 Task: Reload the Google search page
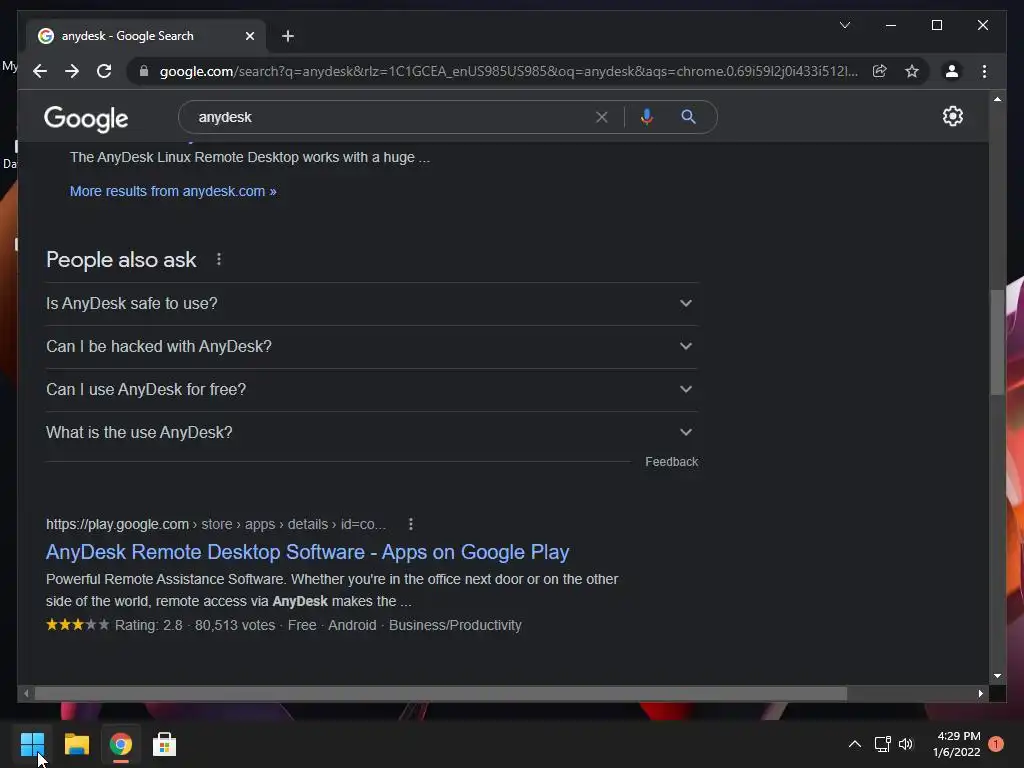tap(104, 71)
